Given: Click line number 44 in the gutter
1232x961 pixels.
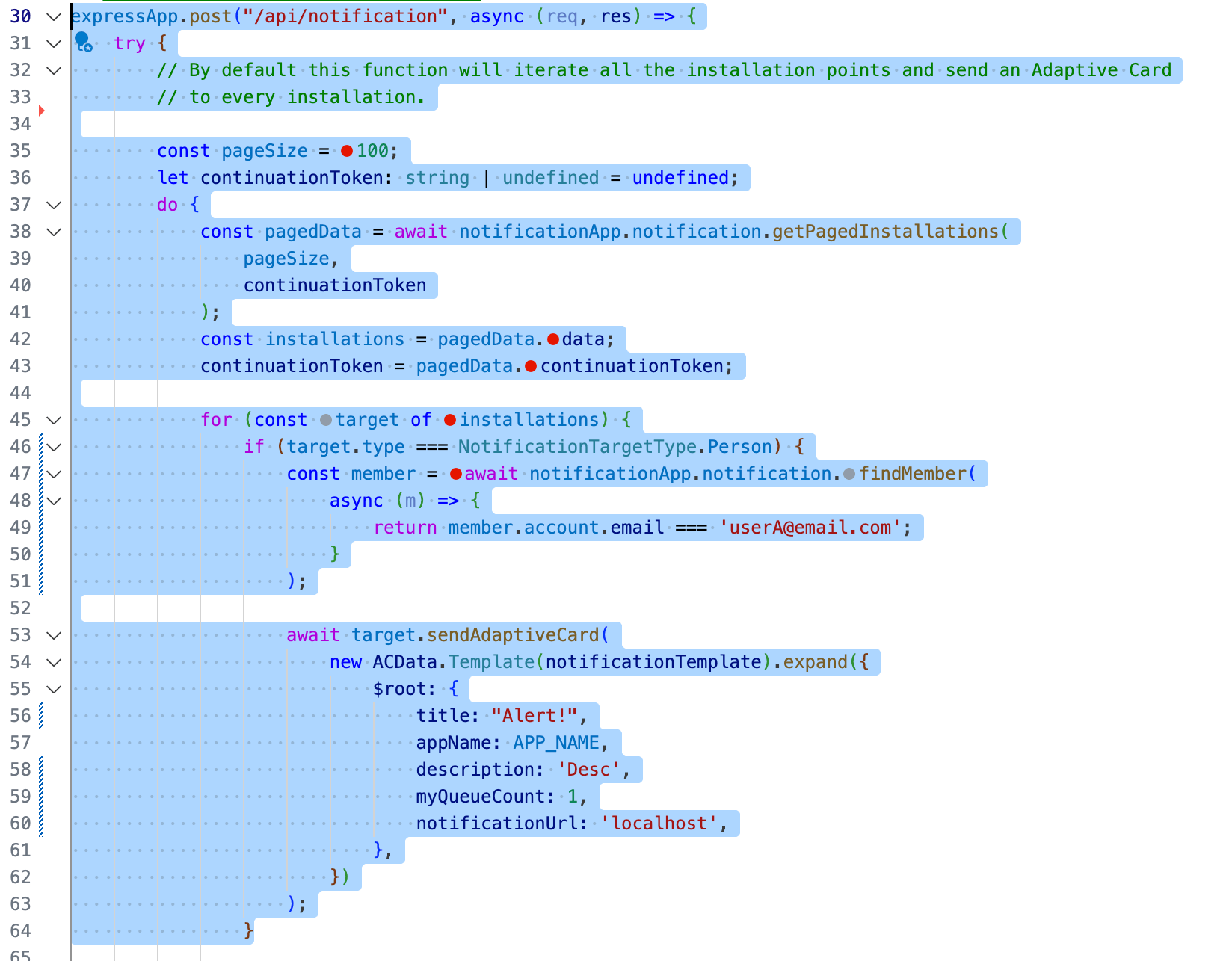Looking at the screenshot, I should (x=21, y=393).
